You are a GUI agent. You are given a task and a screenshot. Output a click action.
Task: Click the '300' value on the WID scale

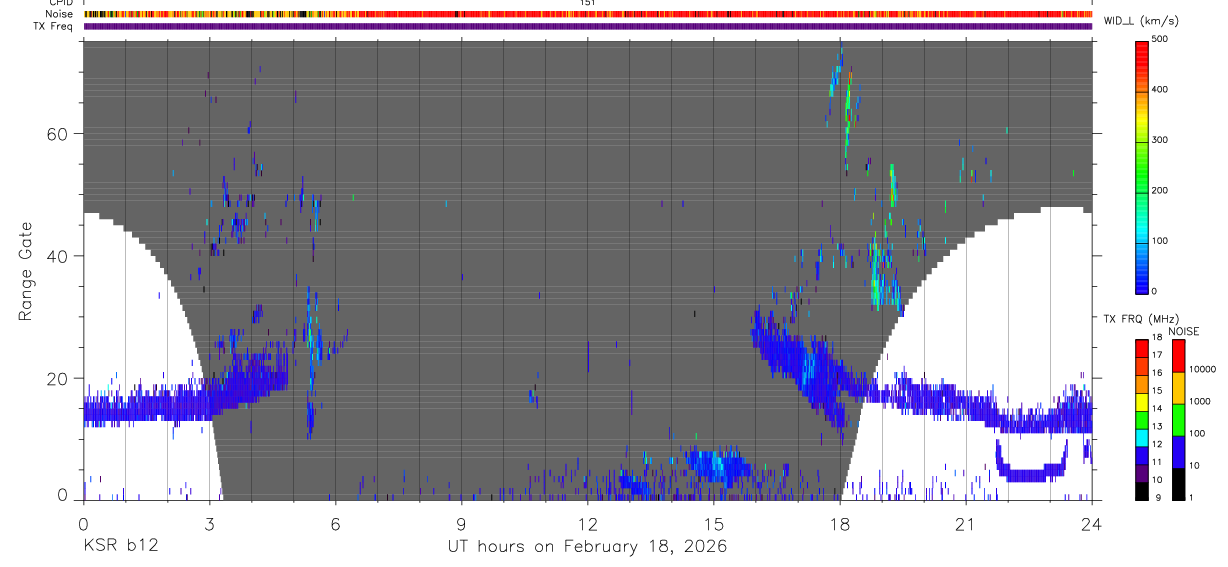click(x=1160, y=140)
